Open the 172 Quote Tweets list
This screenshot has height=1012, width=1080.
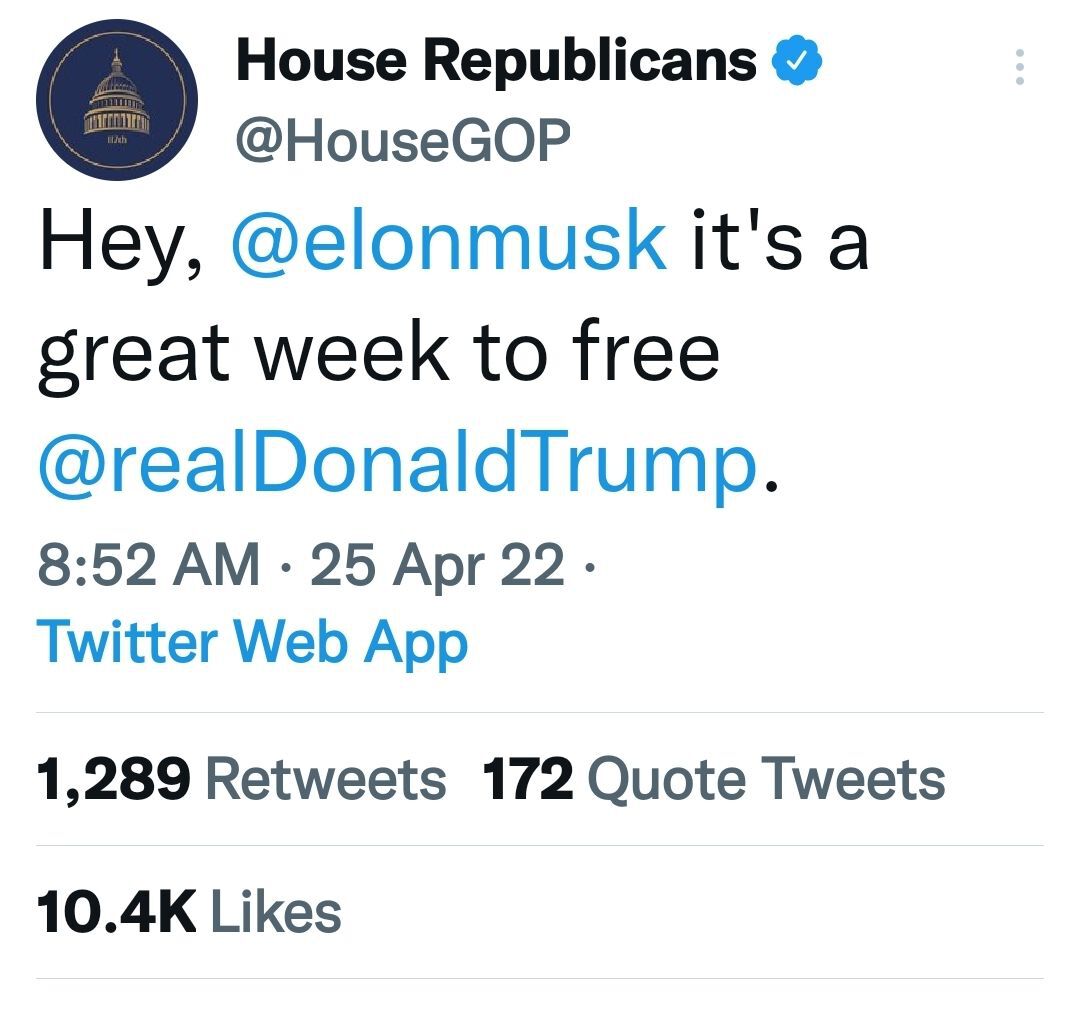pos(713,778)
